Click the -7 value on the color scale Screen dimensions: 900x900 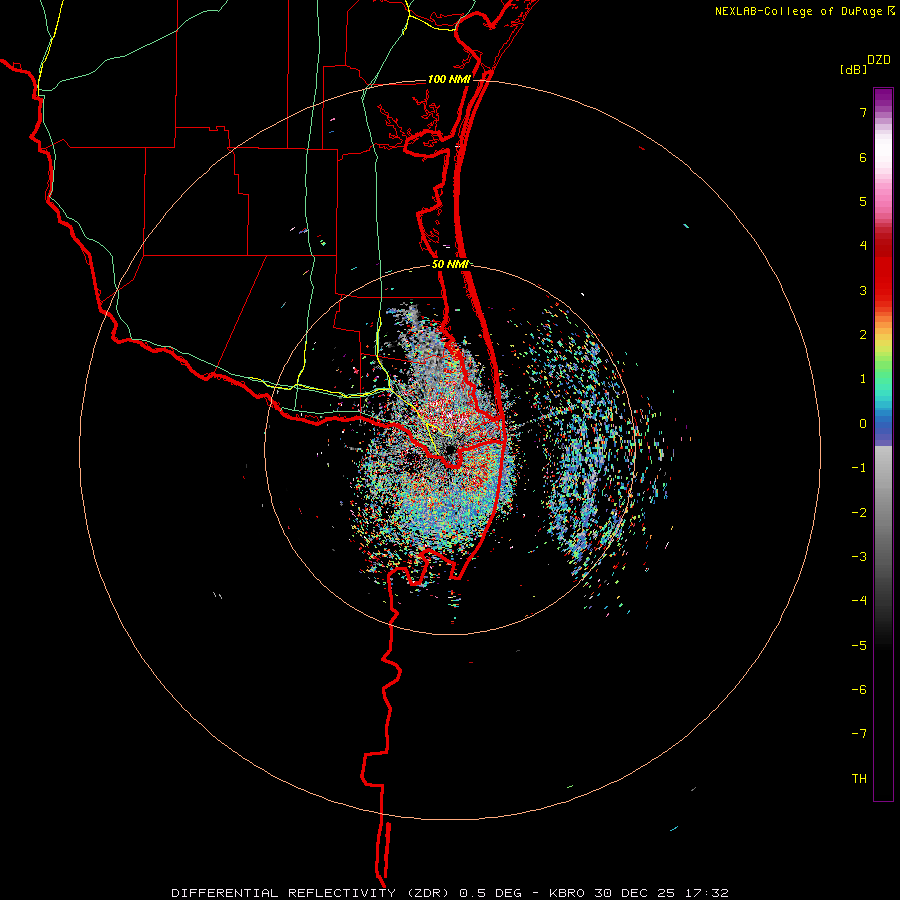(x=859, y=734)
